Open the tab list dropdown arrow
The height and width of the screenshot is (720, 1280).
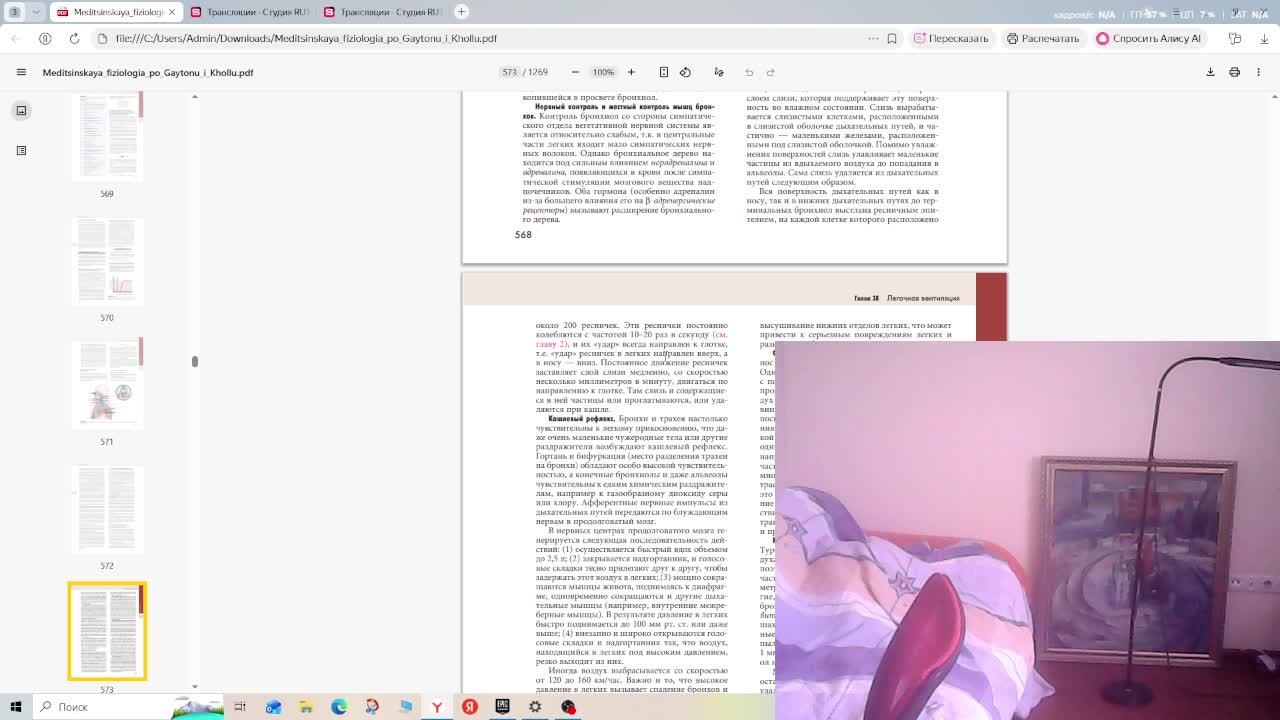(x=36, y=12)
